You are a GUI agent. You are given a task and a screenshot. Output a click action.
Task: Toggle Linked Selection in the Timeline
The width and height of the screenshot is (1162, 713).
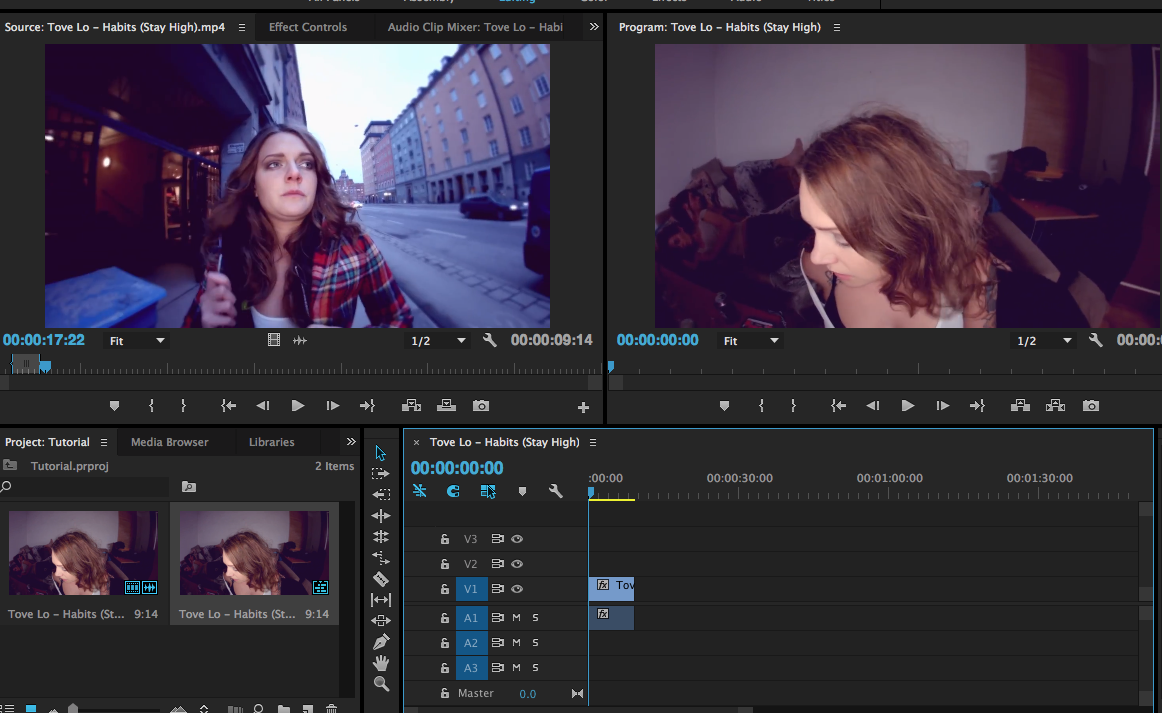coord(488,491)
